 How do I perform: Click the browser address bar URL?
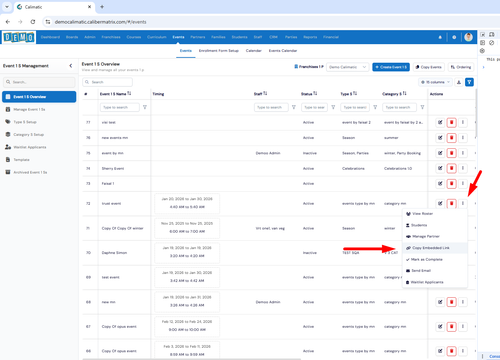(100, 22)
